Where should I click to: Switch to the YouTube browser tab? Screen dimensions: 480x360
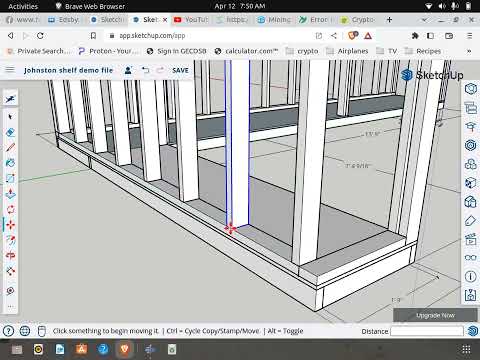tap(192, 20)
